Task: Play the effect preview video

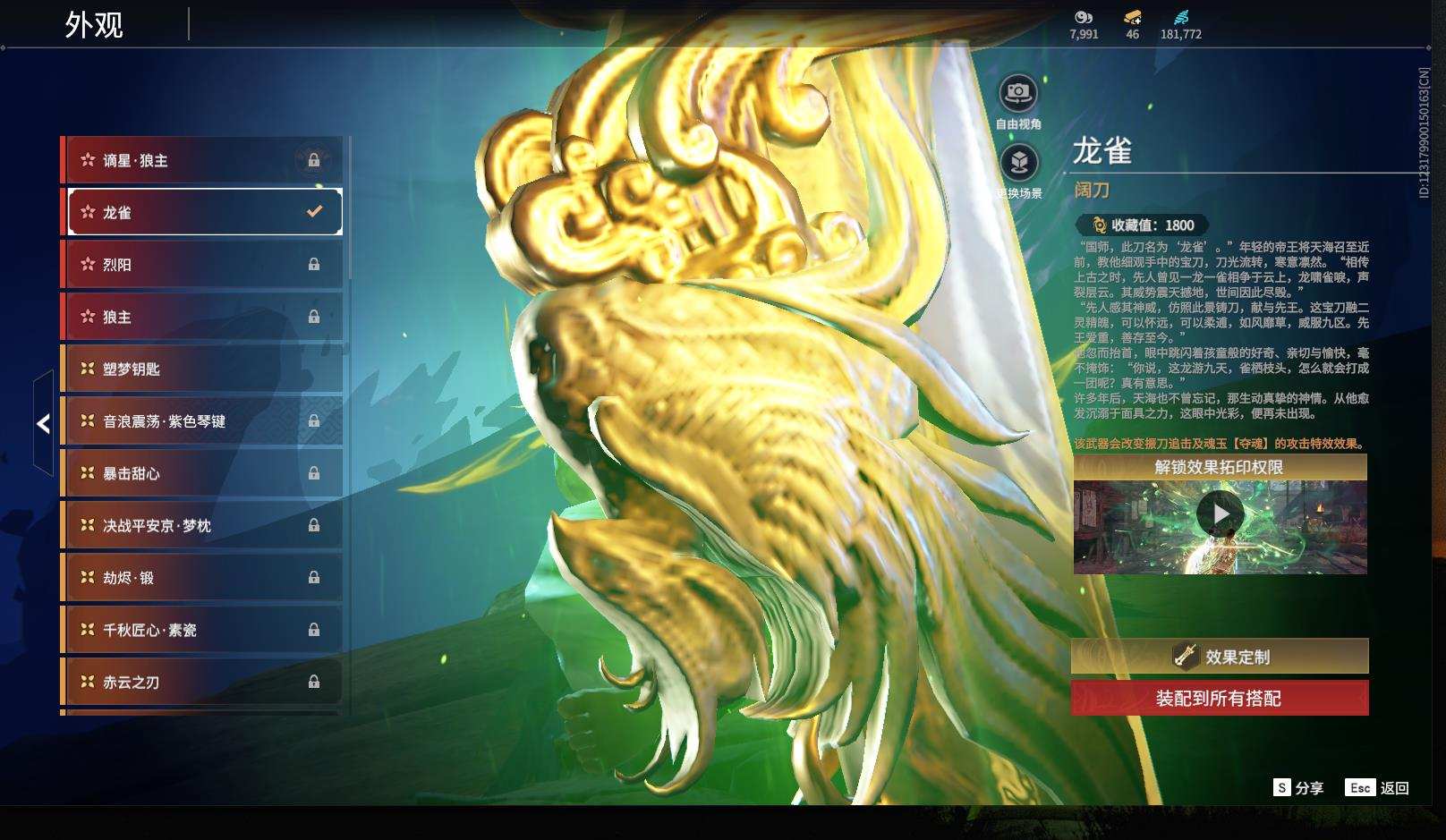Action: tap(1220, 513)
